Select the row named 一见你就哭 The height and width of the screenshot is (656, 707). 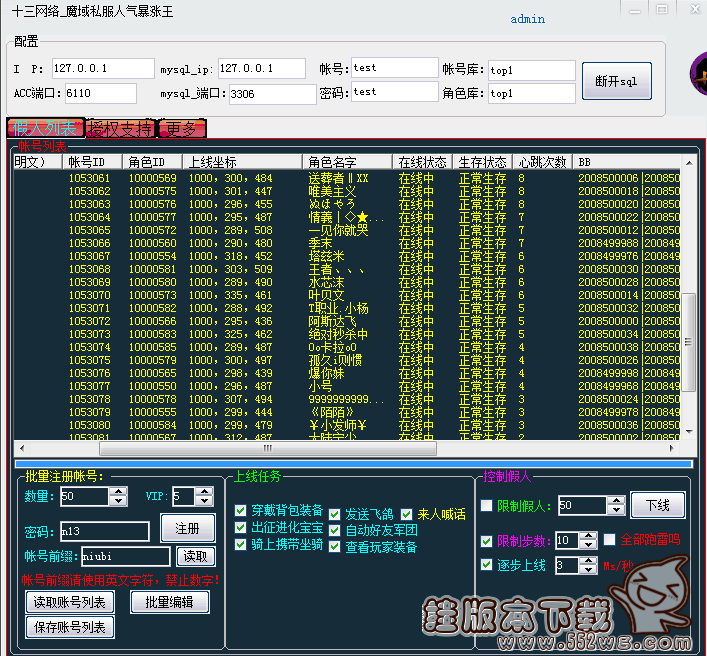tap(347, 230)
